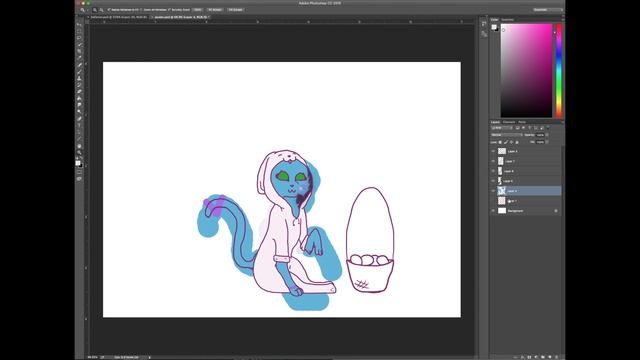The height and width of the screenshot is (360, 640).
Task: Select the Rectangular Marquee tool
Action: [x=79, y=31]
